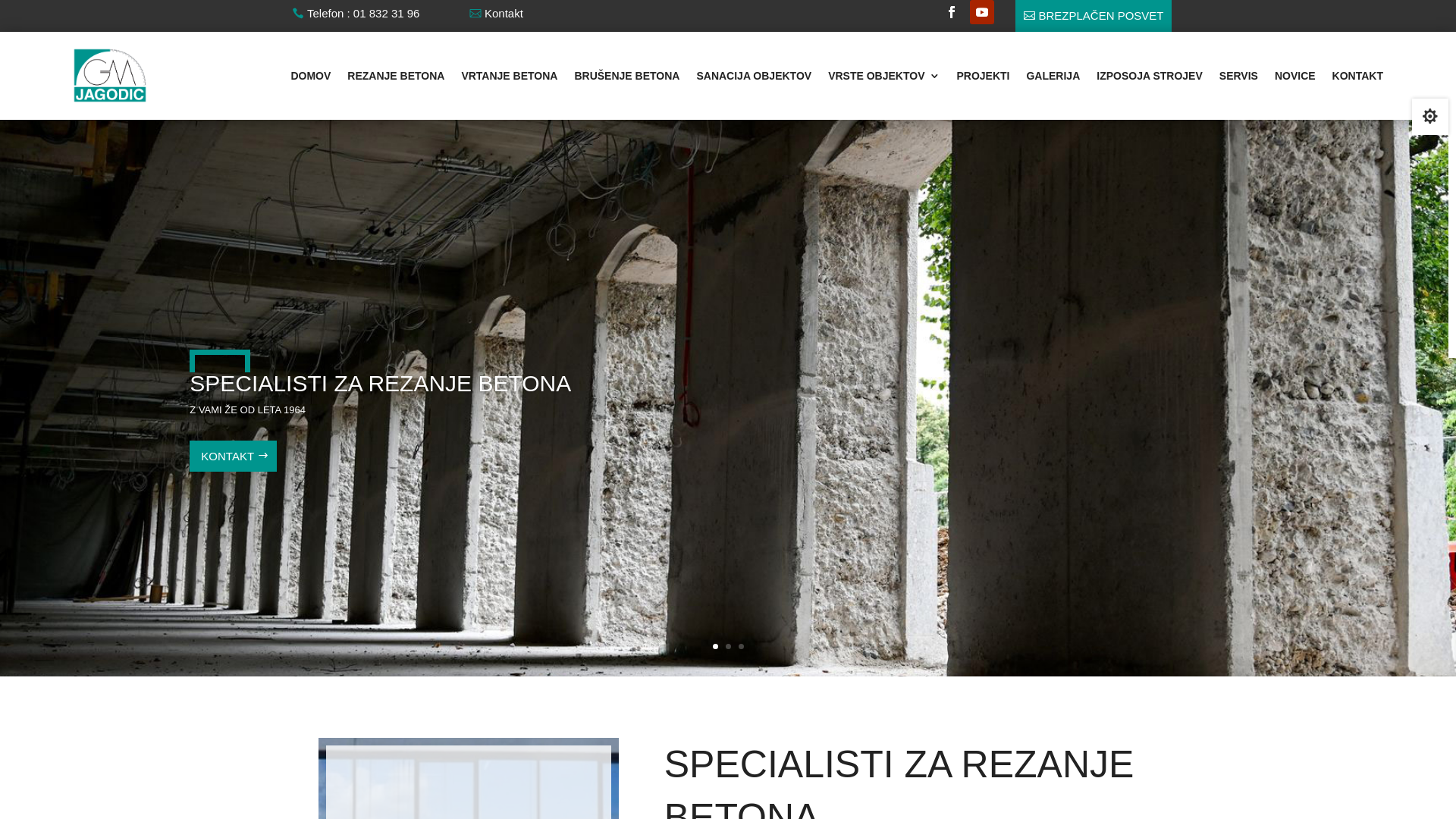
Task: Open PROJEKTI menu item
Action: (x=983, y=76)
